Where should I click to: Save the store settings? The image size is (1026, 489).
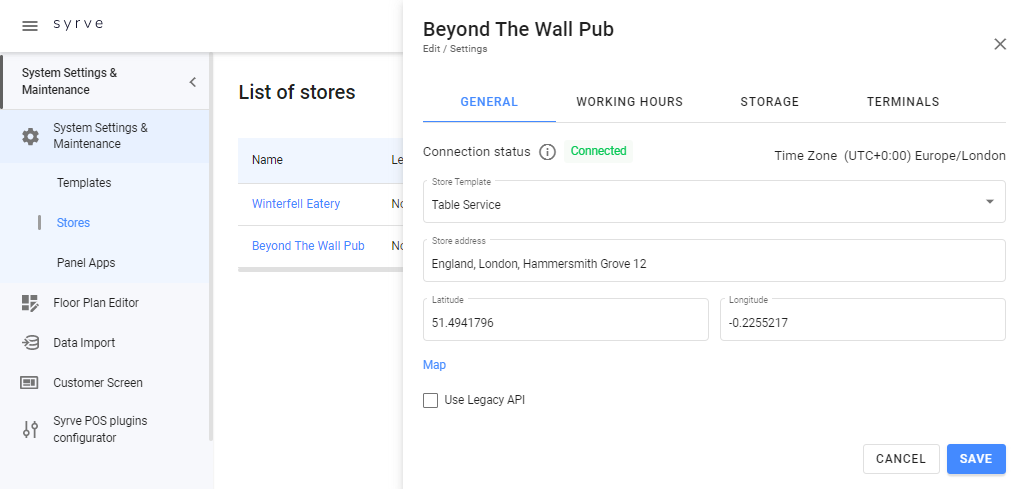975,459
